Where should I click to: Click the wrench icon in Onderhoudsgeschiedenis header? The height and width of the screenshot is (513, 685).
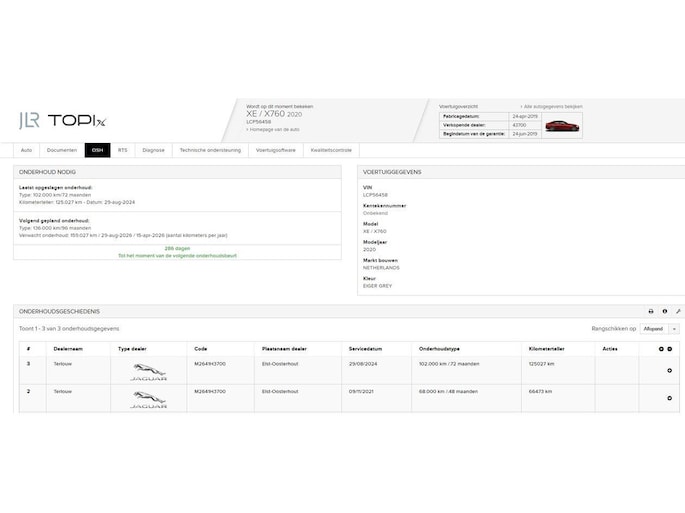(677, 311)
